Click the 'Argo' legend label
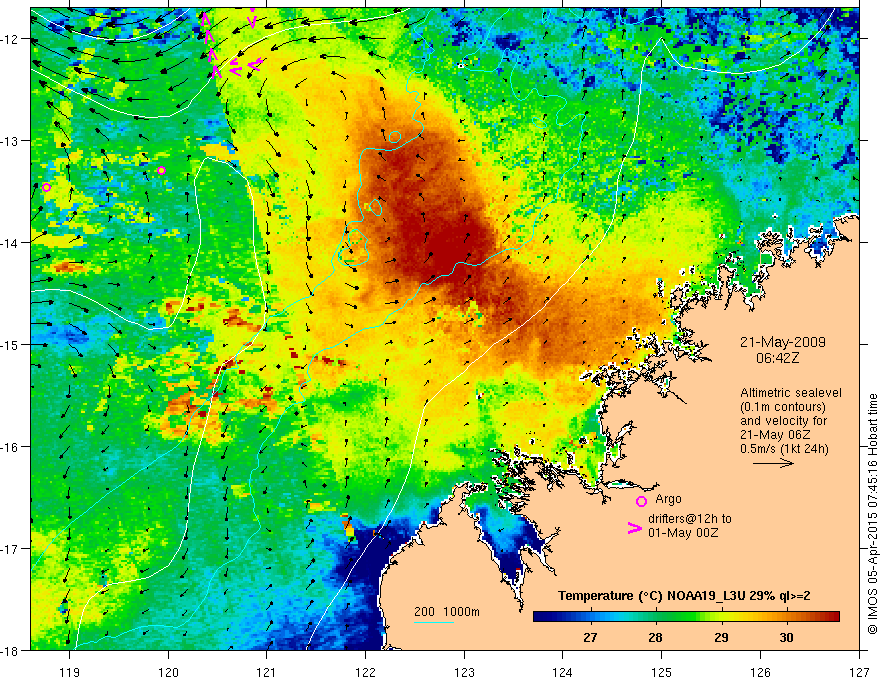The height and width of the screenshot is (680, 880). pyautogui.click(x=668, y=499)
